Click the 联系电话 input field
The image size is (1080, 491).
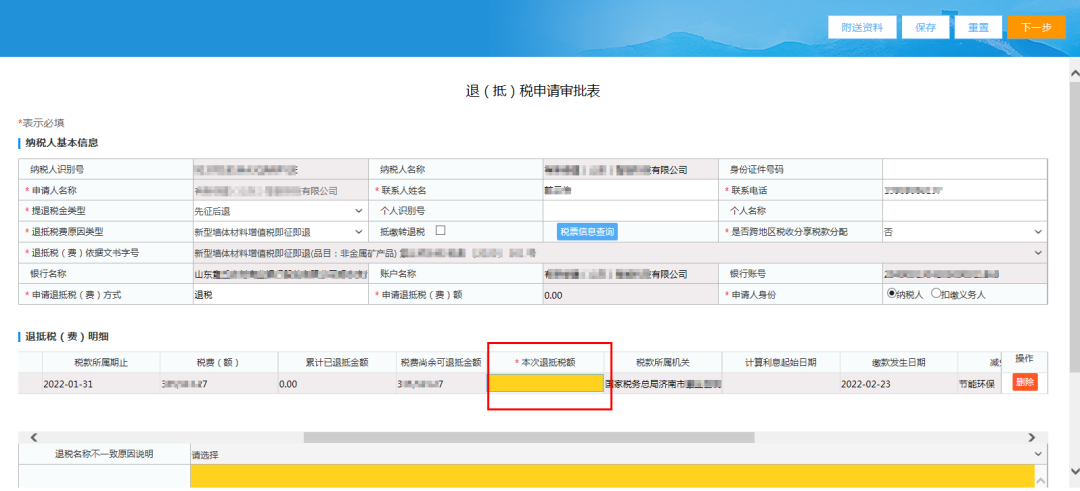point(965,190)
